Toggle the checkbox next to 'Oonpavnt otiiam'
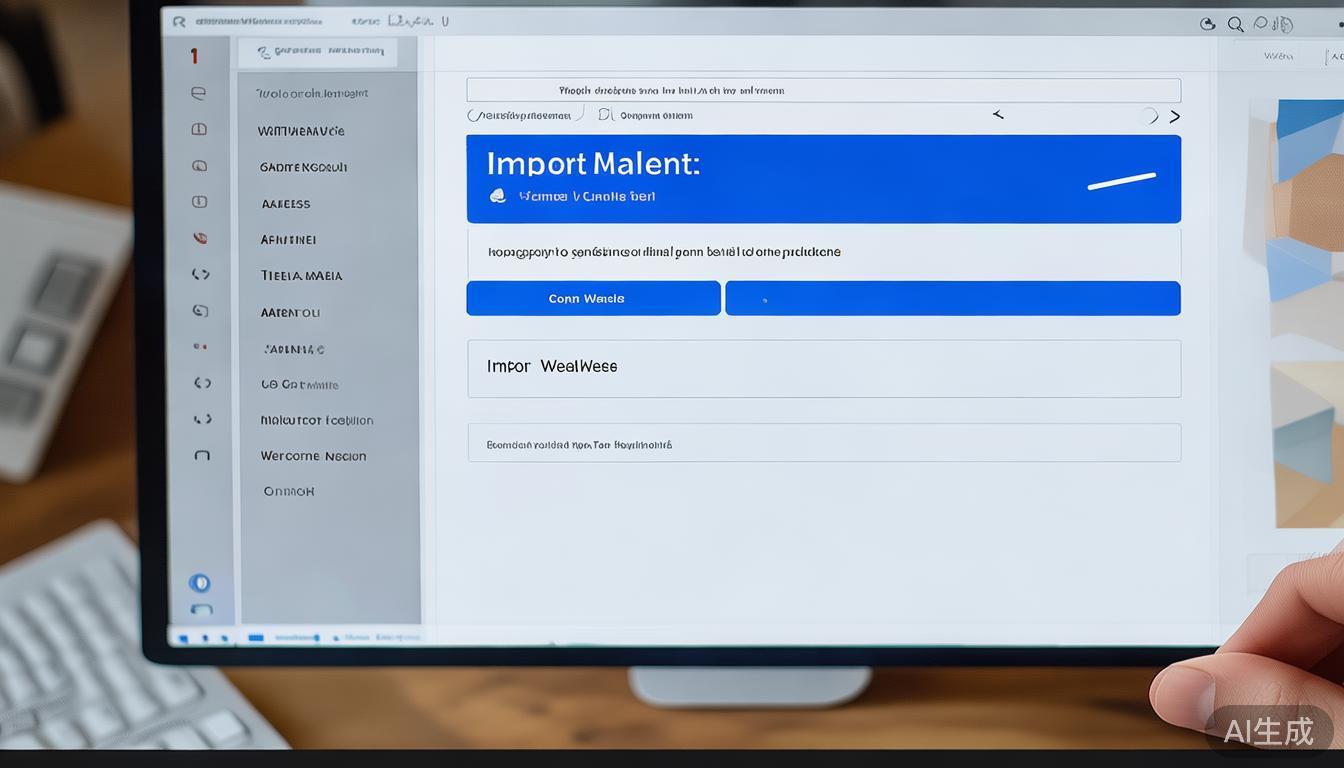Viewport: 1344px width, 768px height. 605,115
